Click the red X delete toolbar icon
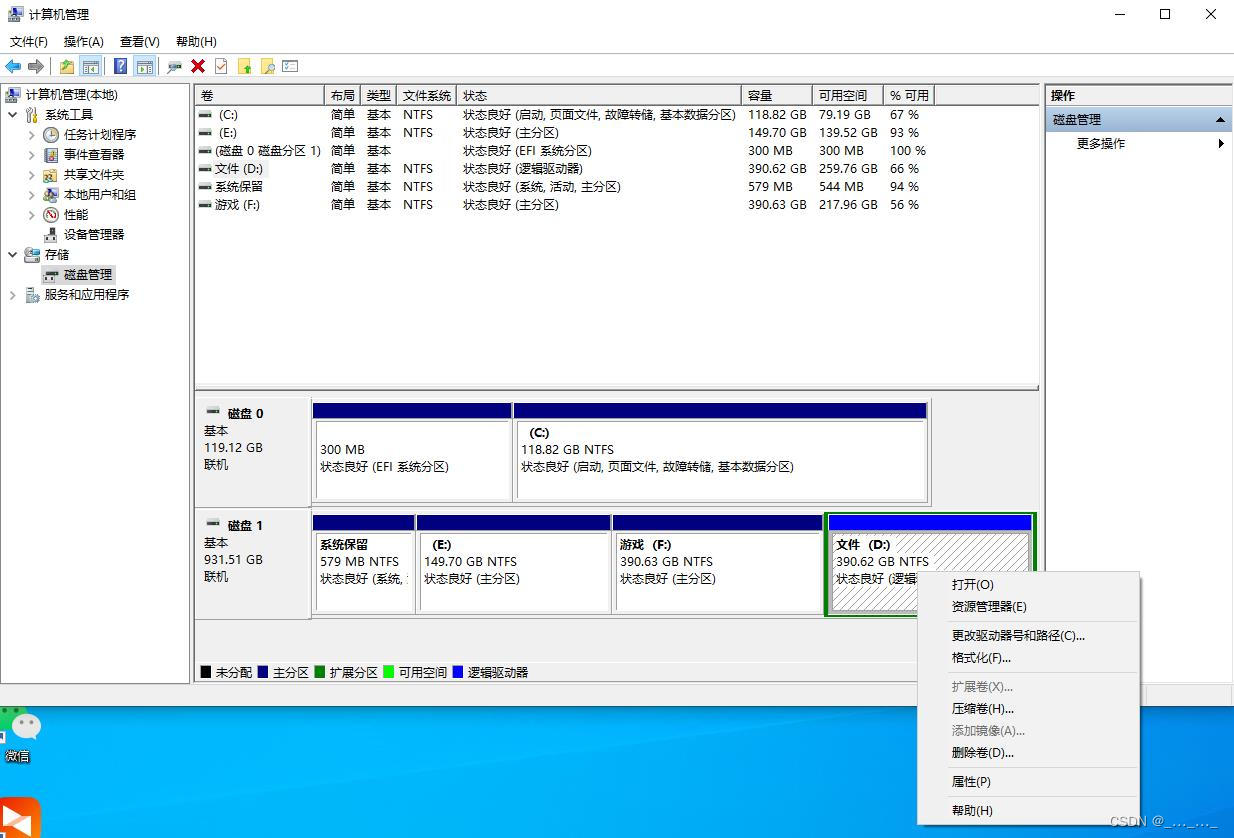Viewport: 1234px width, 838px height. tap(198, 66)
